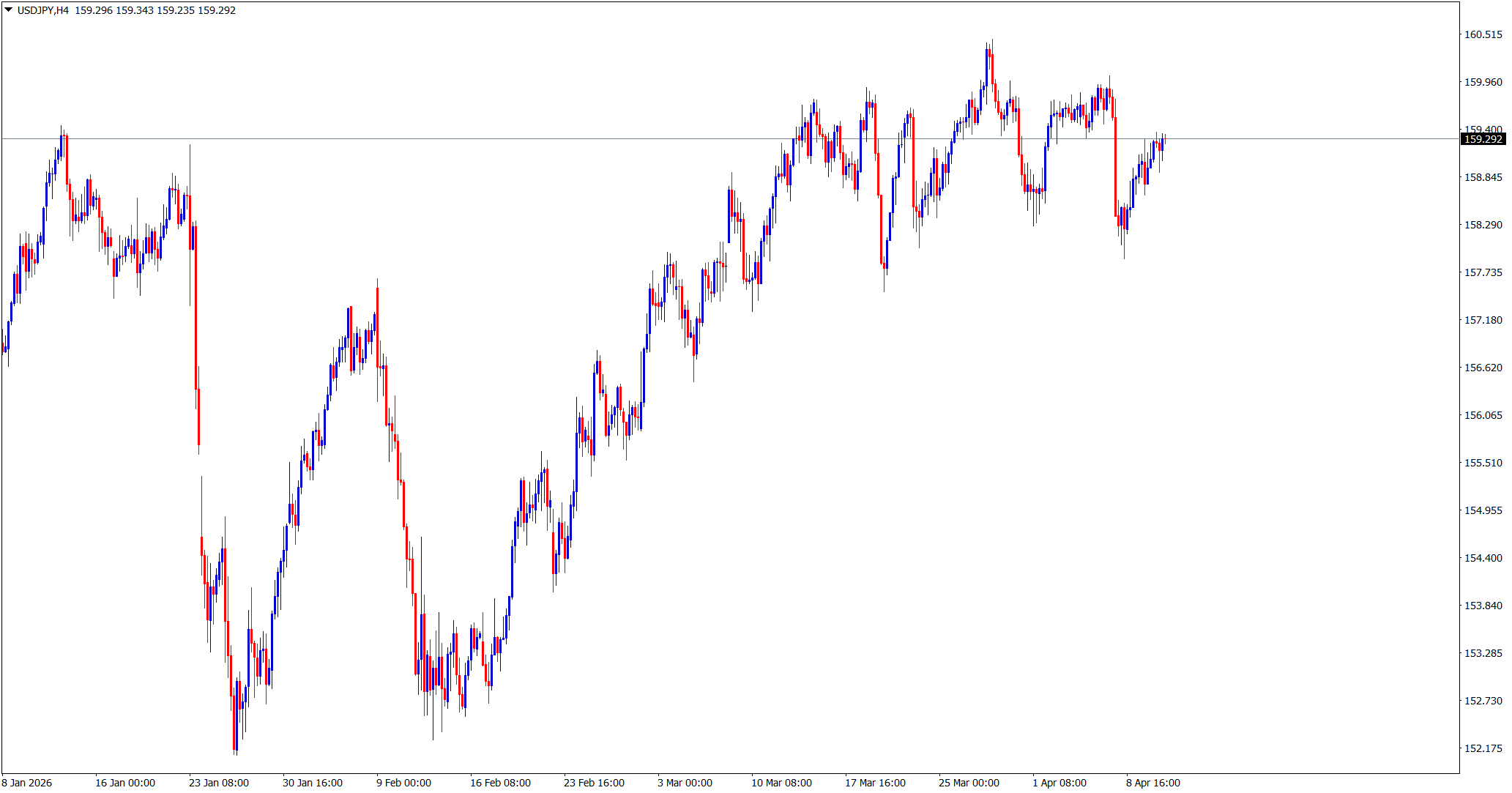
Task: Click the 154.400 price scale label
Action: tap(1483, 558)
